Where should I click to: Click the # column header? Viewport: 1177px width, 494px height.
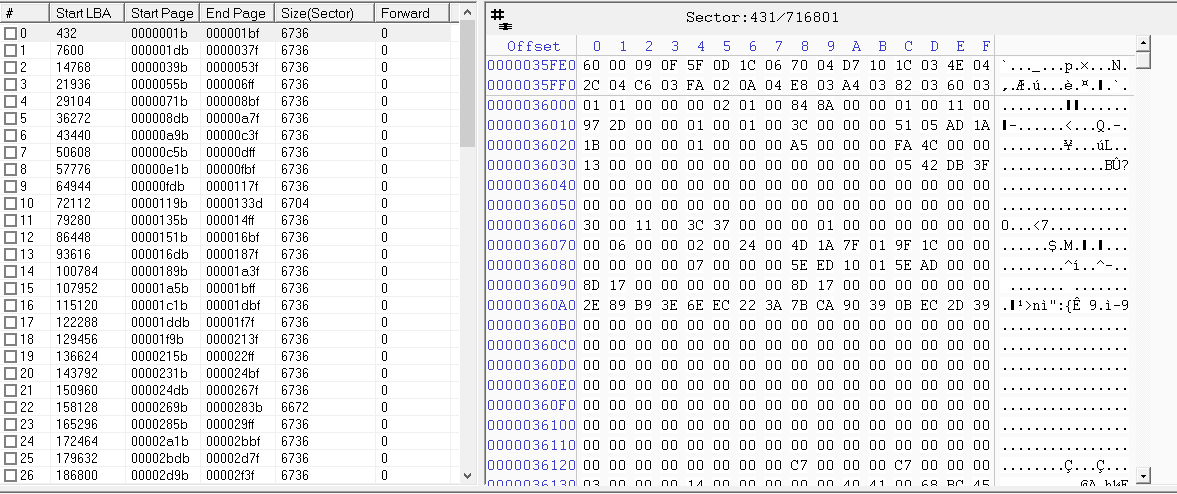25,13
